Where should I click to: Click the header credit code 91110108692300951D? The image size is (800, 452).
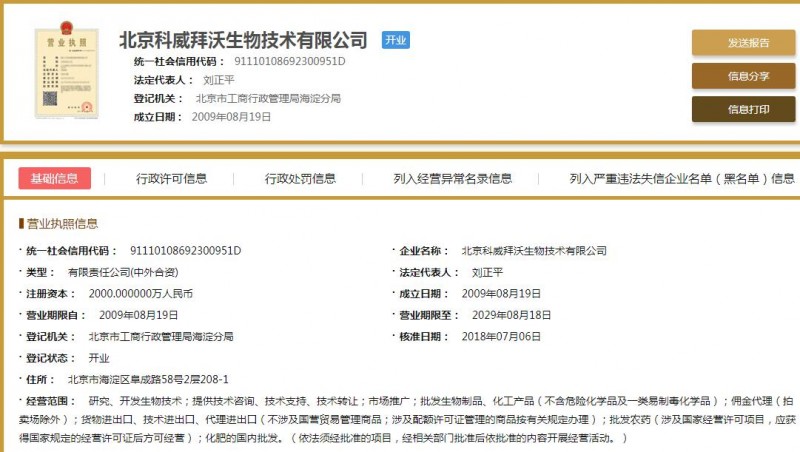(x=290, y=62)
